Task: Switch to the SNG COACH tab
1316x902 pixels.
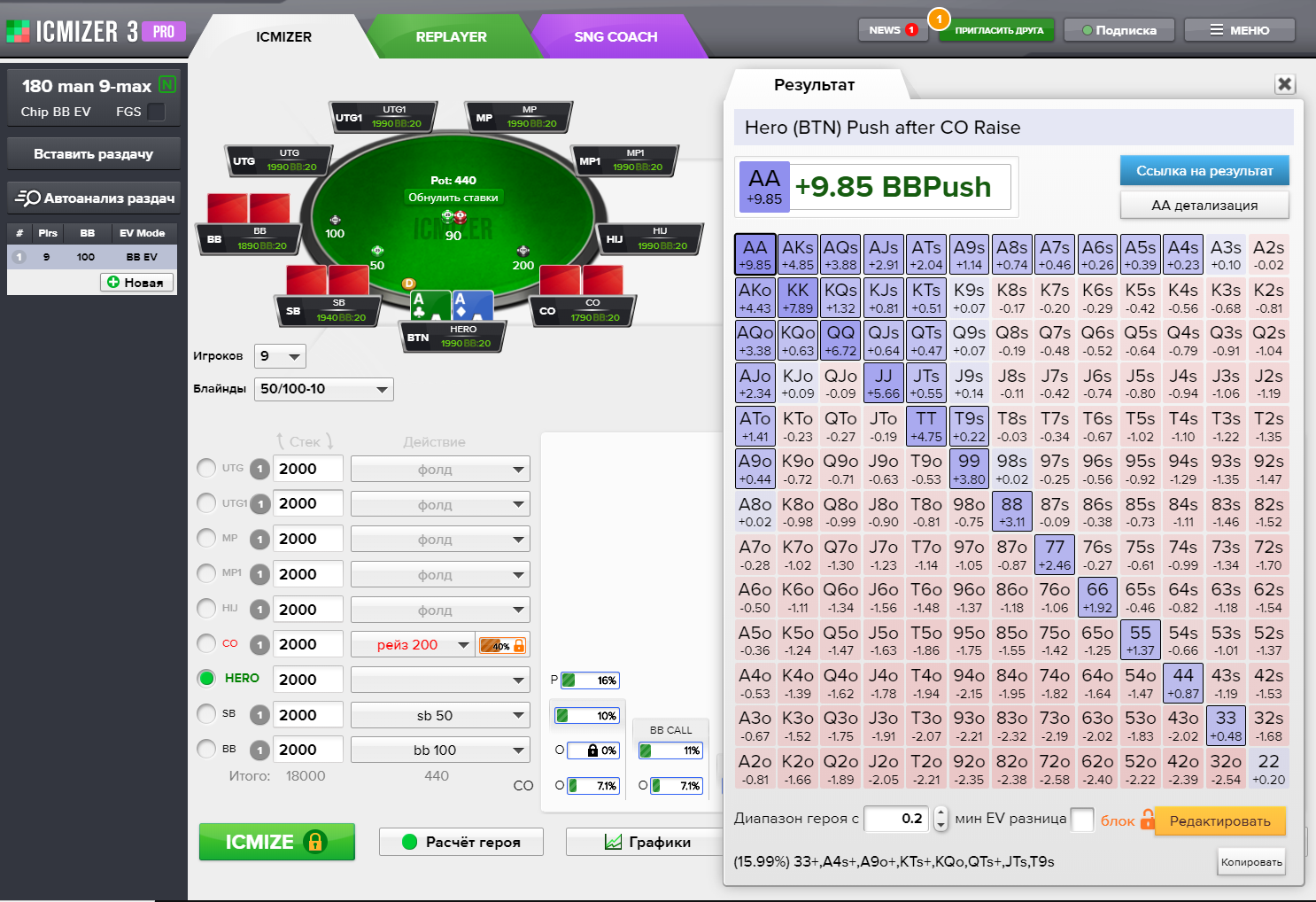Action: [x=615, y=36]
